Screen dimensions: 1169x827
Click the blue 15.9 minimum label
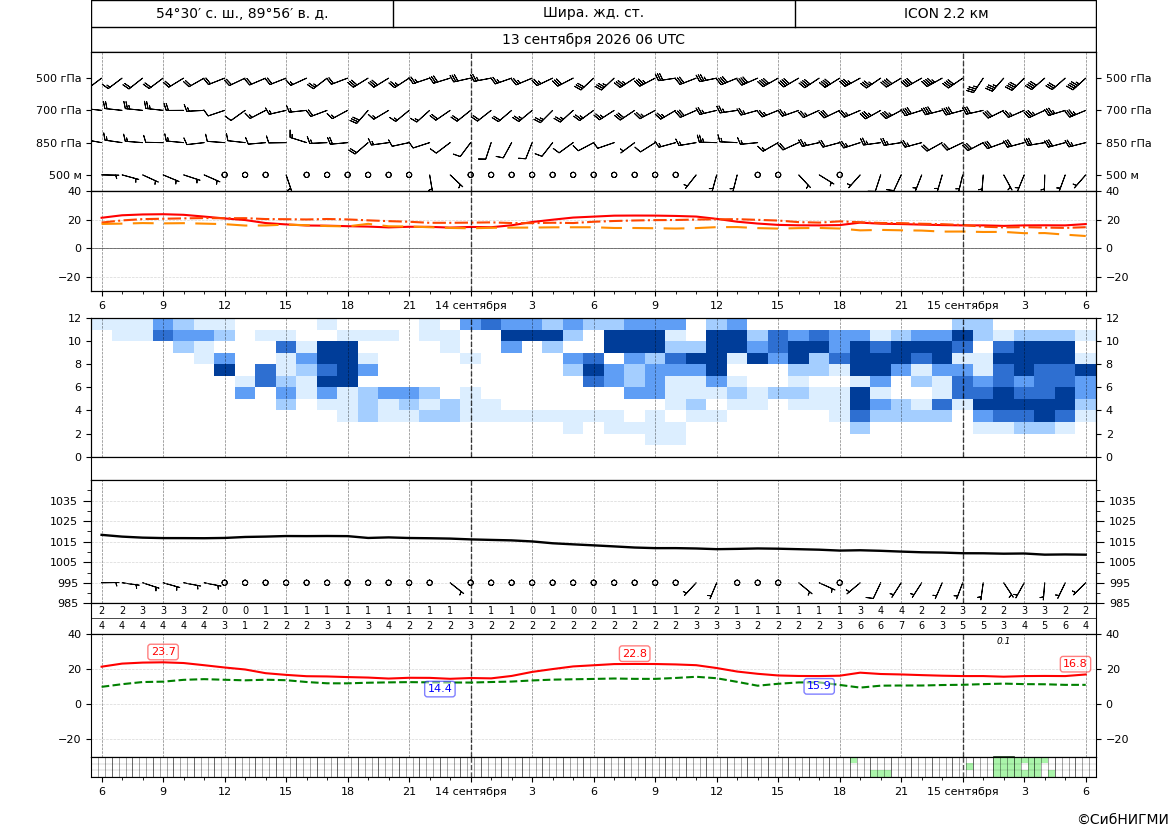pos(819,685)
